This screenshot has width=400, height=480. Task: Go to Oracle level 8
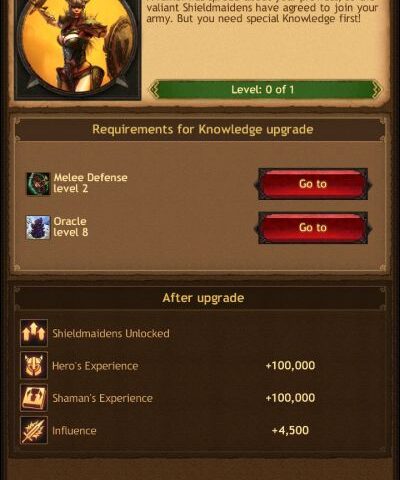point(313,227)
